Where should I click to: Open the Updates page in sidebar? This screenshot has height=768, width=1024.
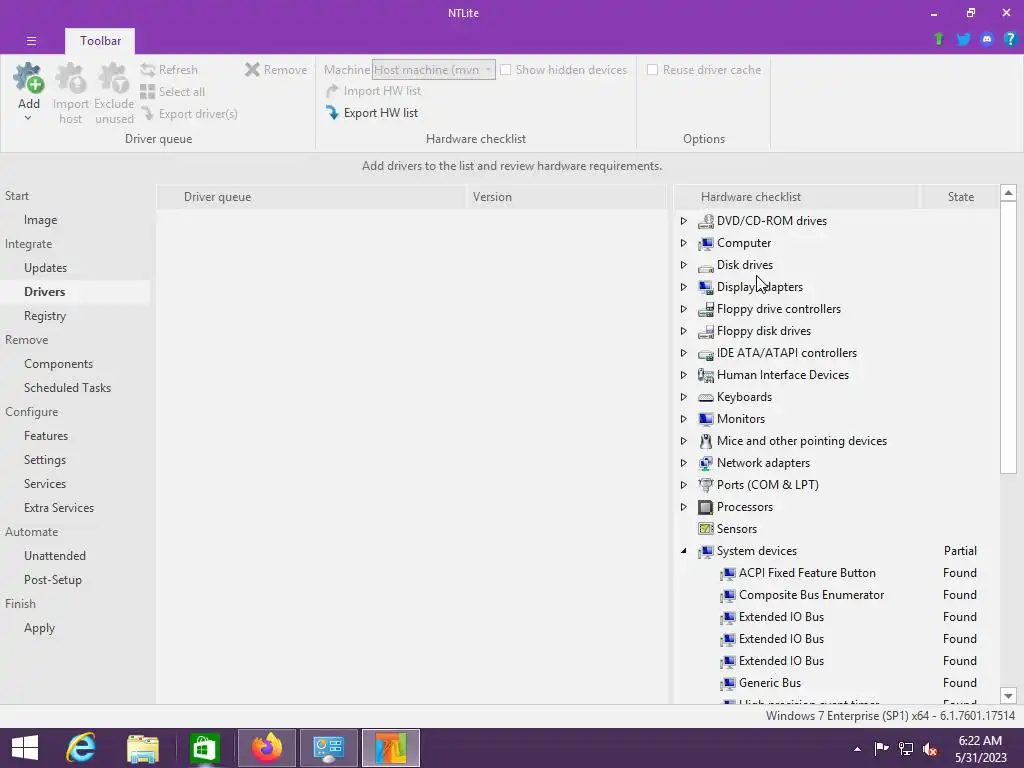[45, 268]
